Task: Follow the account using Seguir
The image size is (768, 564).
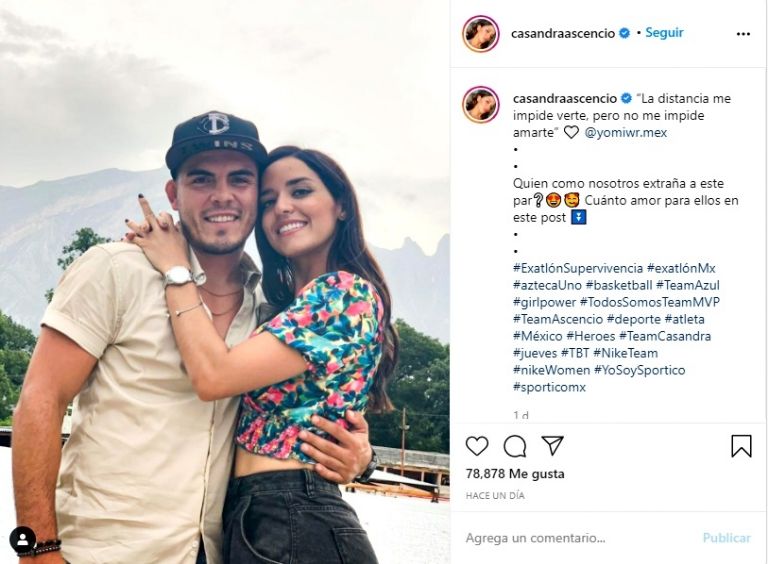Action: [664, 33]
